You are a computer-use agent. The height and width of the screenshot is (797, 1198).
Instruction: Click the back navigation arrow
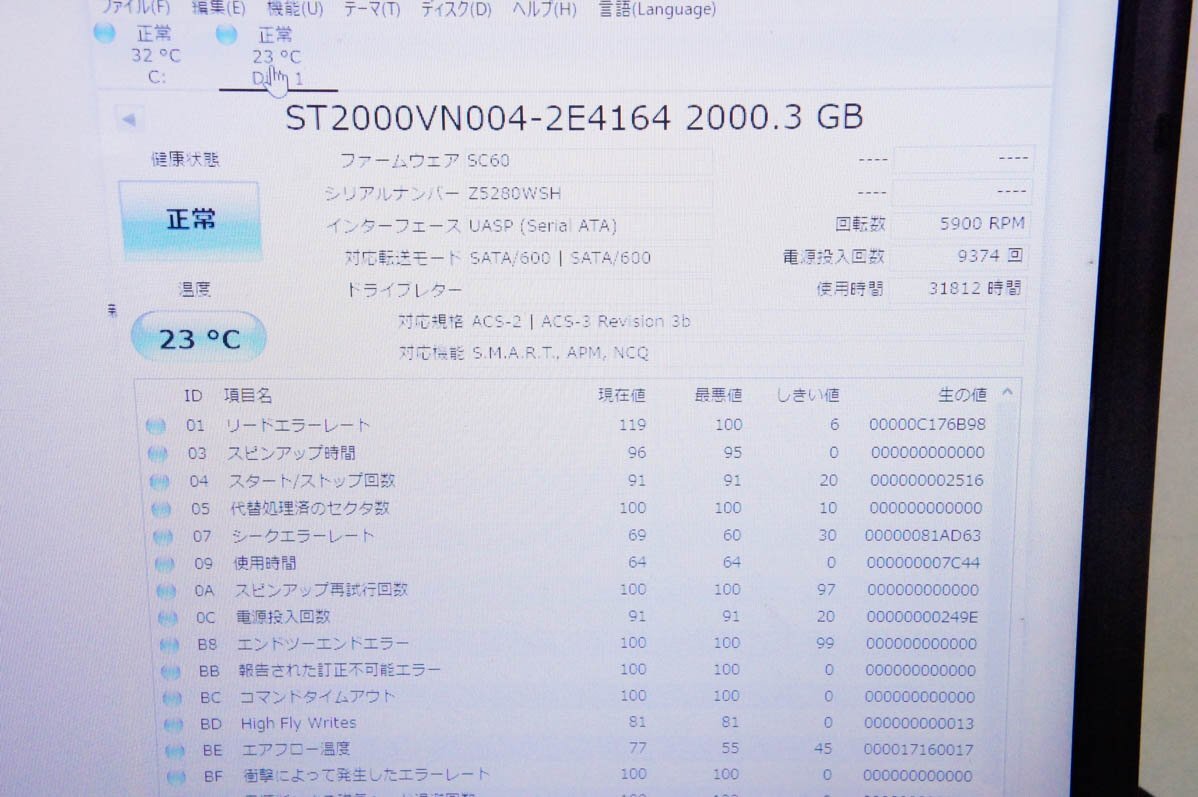[x=129, y=119]
